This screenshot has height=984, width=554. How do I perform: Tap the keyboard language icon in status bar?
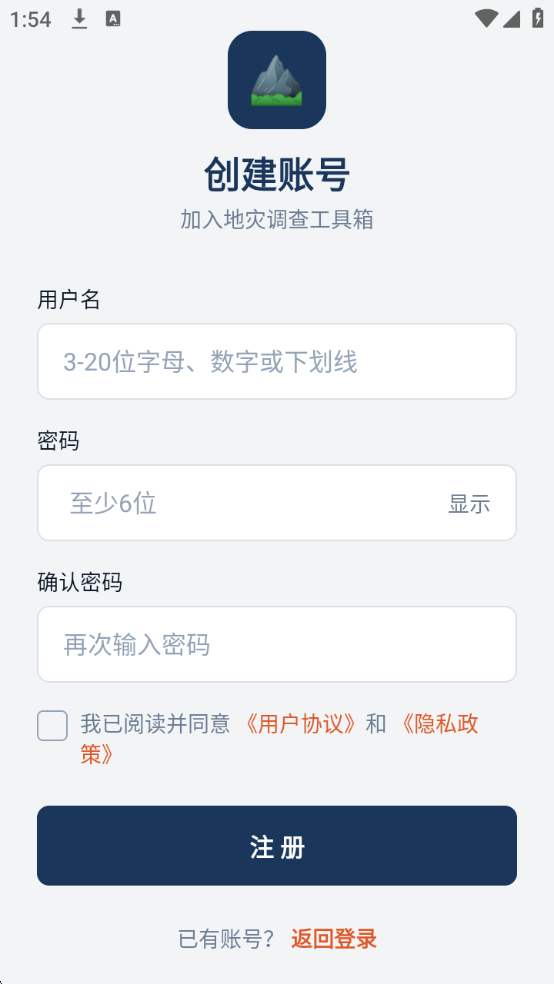coord(113,19)
